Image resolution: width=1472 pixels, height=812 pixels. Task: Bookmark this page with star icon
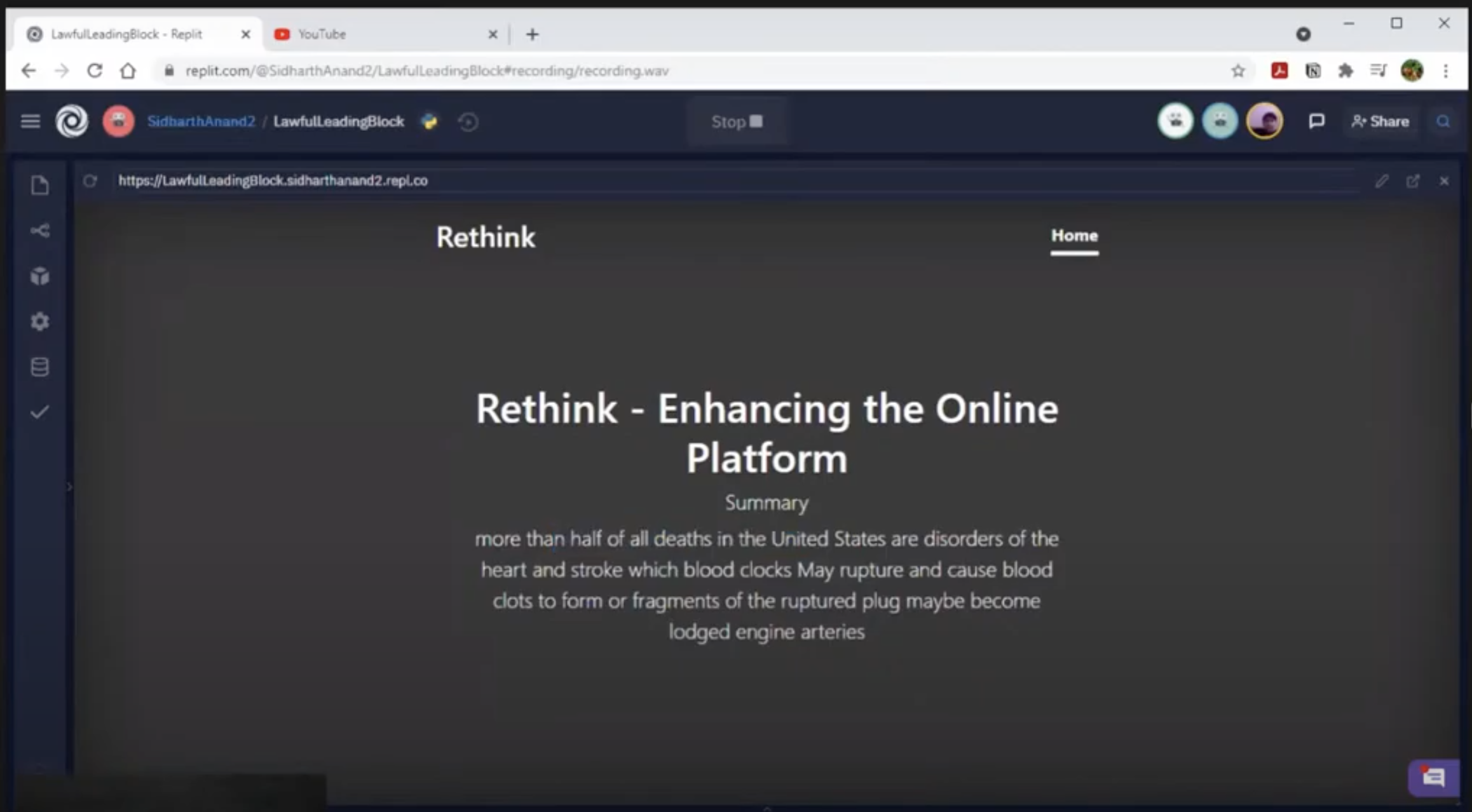coord(1237,71)
